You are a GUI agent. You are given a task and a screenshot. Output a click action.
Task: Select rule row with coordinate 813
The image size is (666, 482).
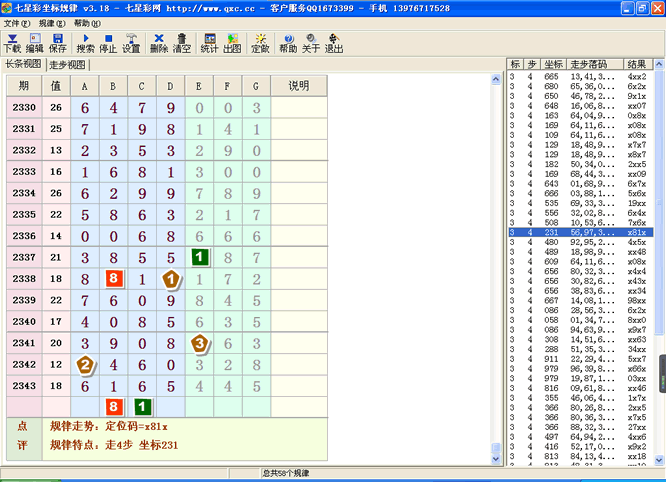click(x=581, y=456)
